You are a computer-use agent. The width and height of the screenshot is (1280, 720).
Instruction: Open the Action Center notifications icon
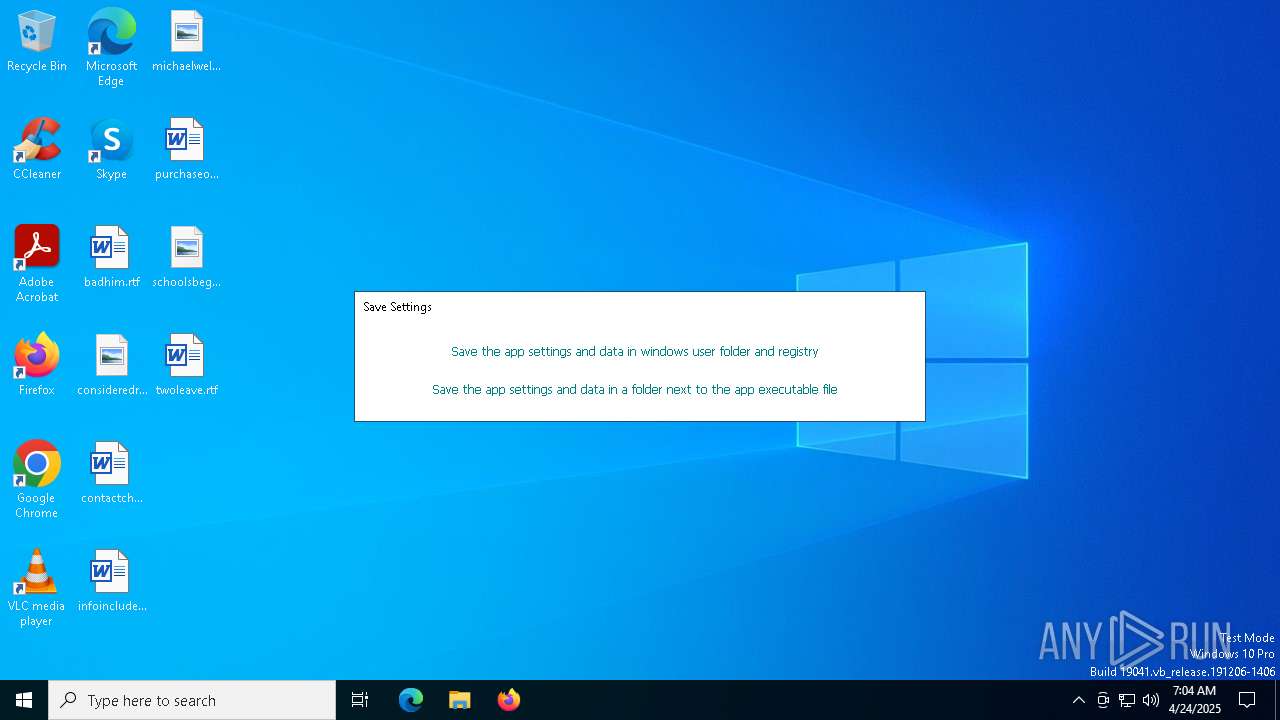[1247, 700]
